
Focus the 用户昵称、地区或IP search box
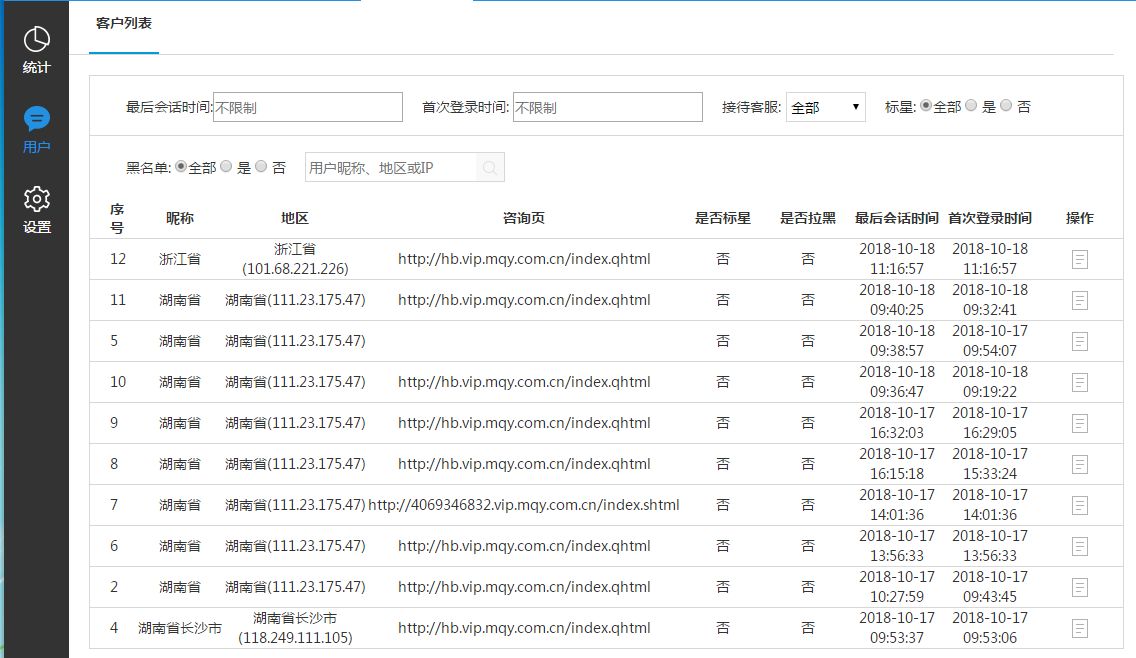click(x=390, y=168)
